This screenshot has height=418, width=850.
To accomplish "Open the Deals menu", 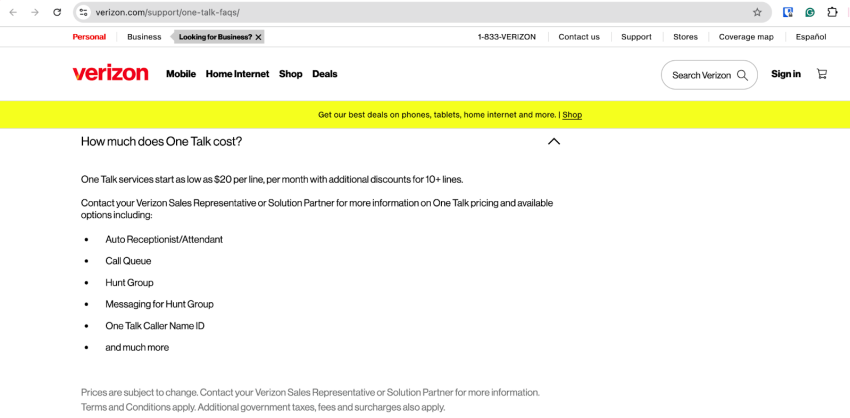I will [x=325, y=74].
